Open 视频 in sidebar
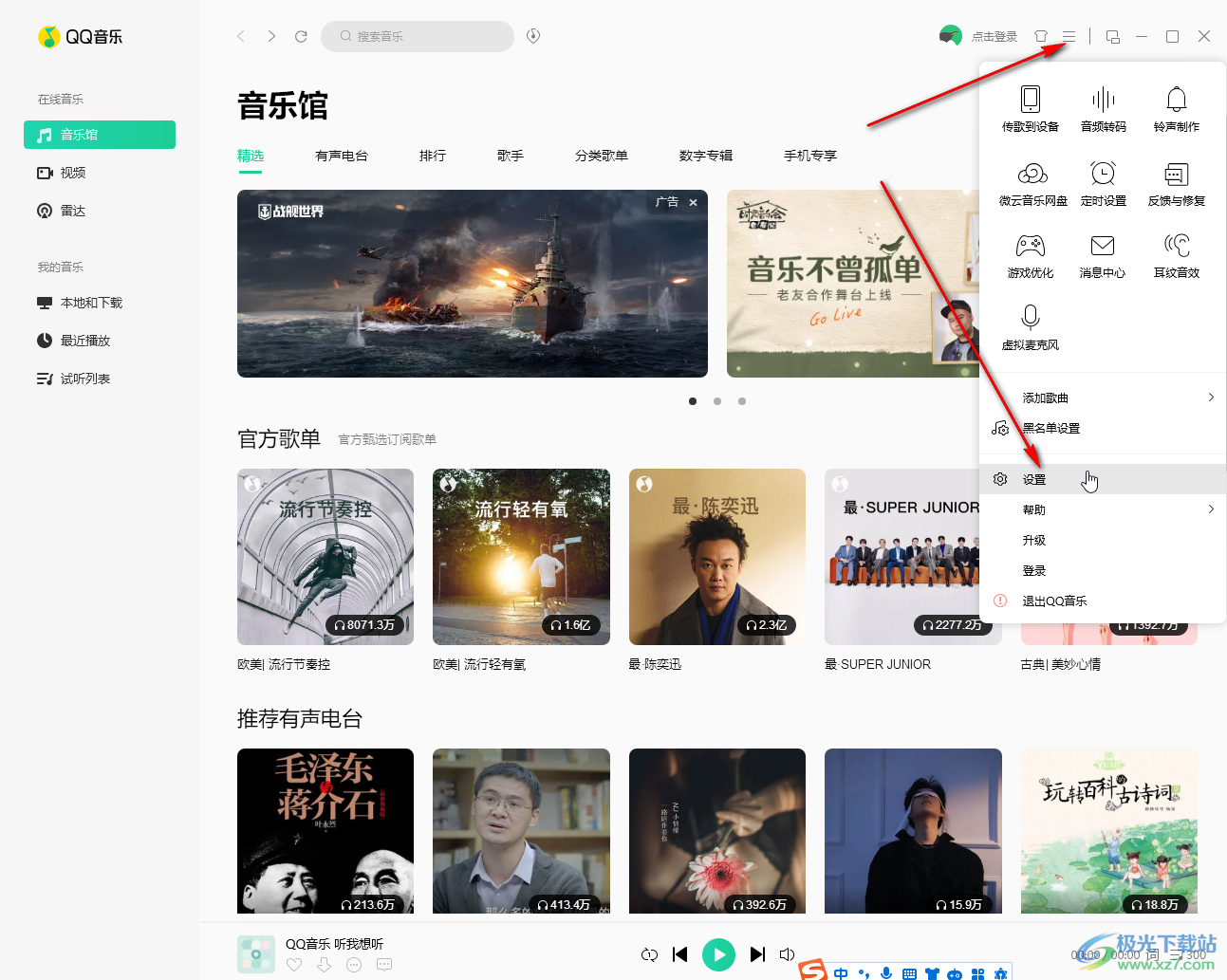The image size is (1227, 980). [100, 173]
